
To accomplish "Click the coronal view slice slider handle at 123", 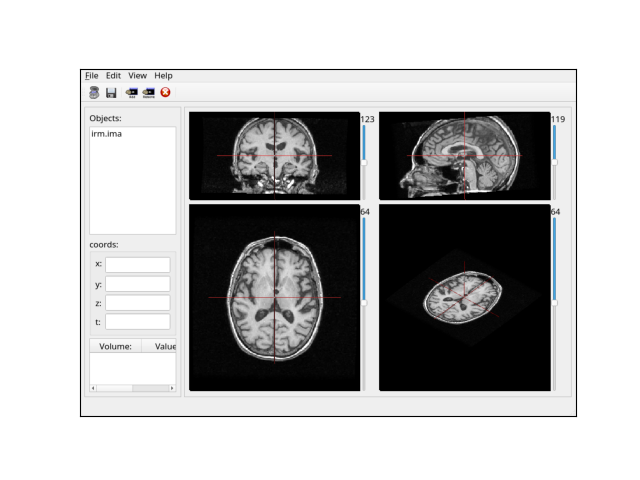I will 364,162.
